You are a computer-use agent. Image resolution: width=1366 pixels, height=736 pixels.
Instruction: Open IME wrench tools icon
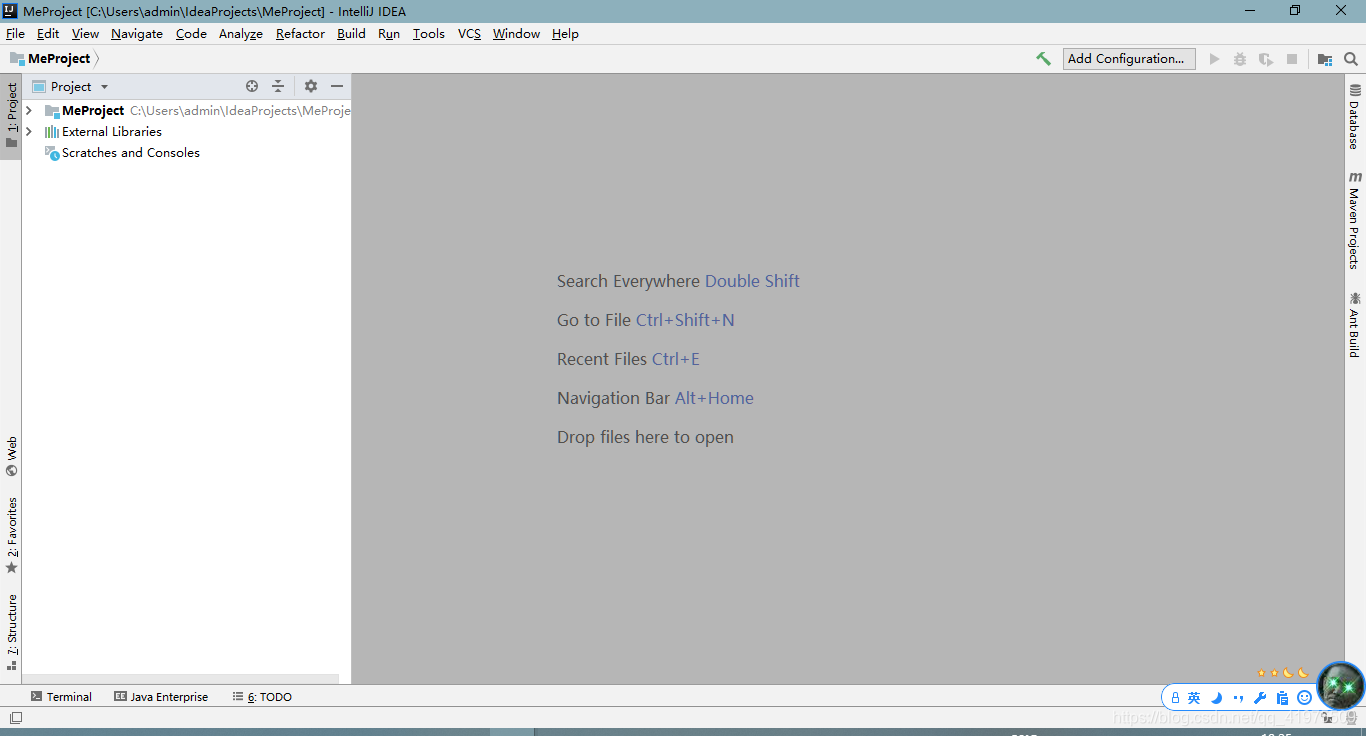[x=1260, y=698]
